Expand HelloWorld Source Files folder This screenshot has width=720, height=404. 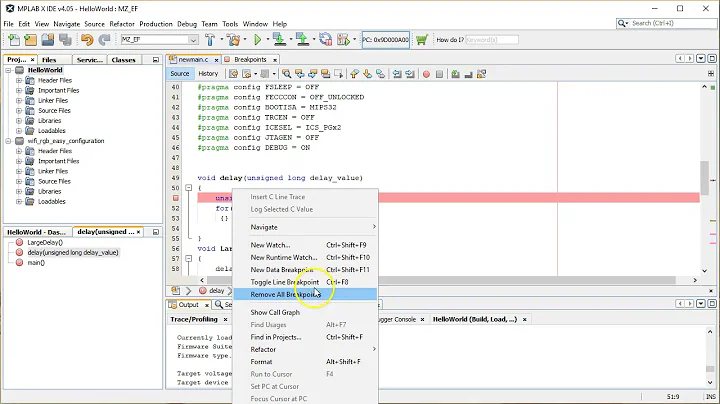click(x=19, y=111)
